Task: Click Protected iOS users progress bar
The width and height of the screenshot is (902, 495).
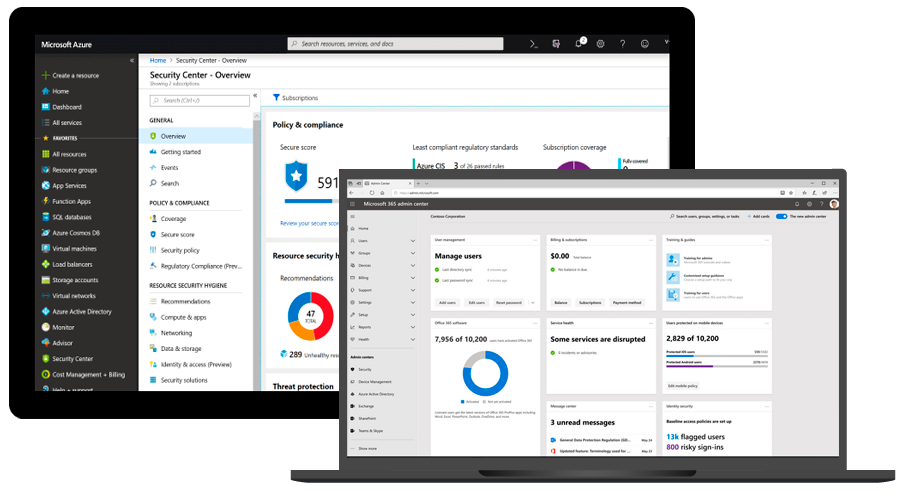Action: click(x=717, y=356)
